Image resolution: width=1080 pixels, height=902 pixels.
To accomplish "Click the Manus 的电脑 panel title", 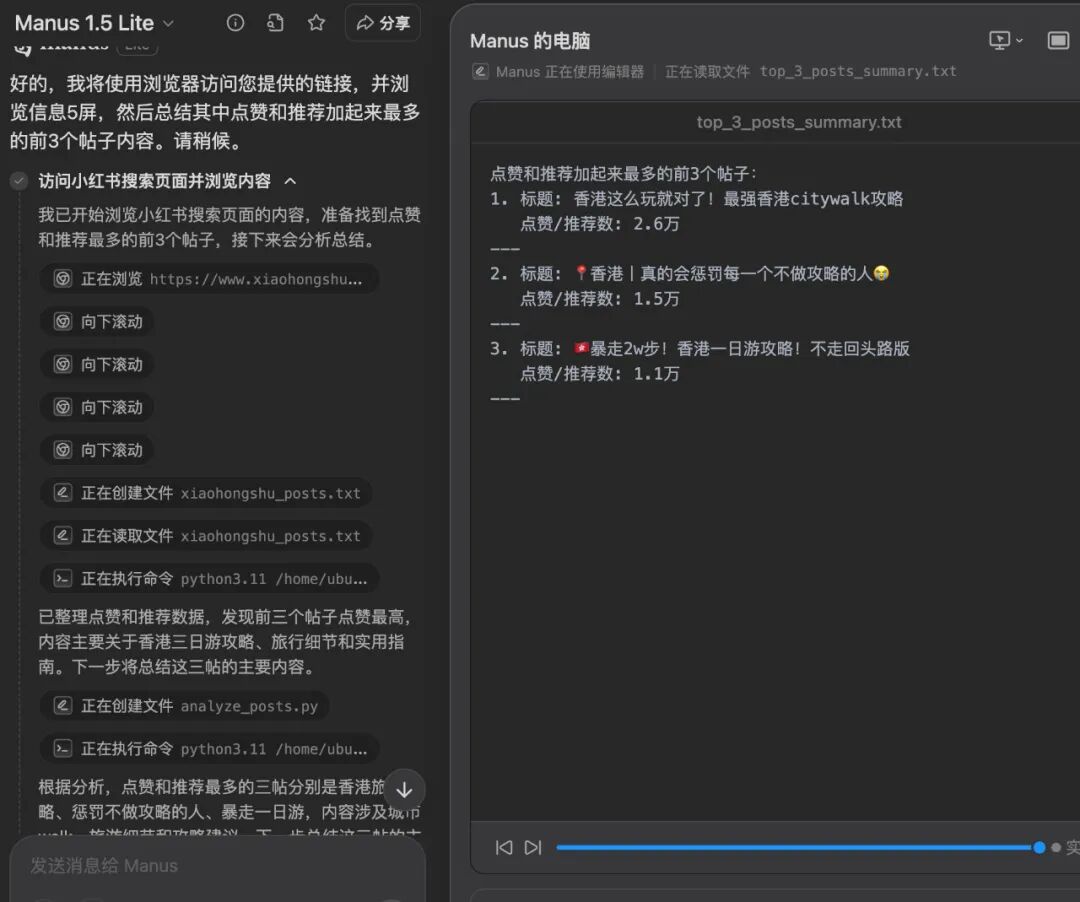I will (x=530, y=41).
